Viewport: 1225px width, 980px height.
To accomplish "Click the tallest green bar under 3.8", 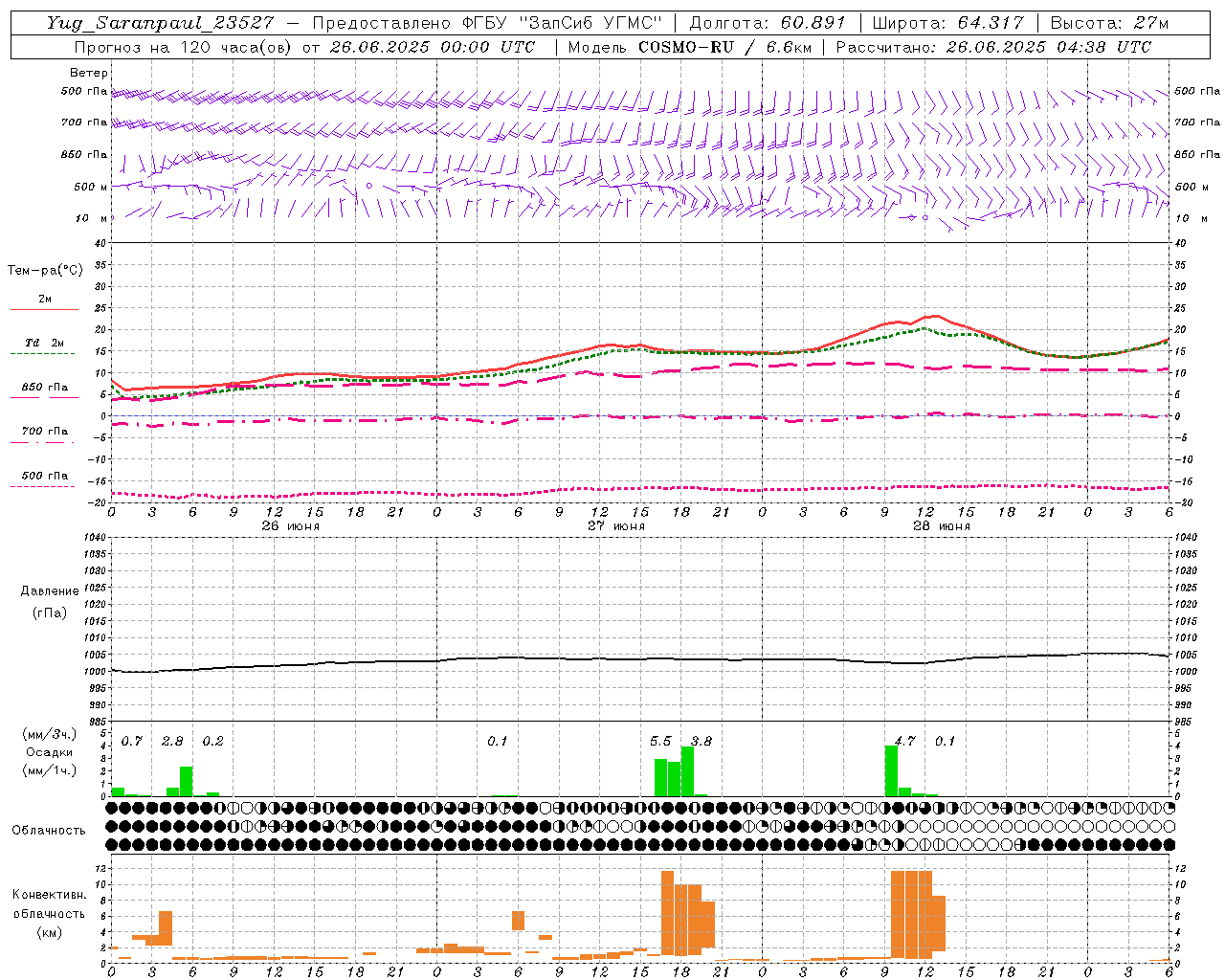I will [687, 771].
